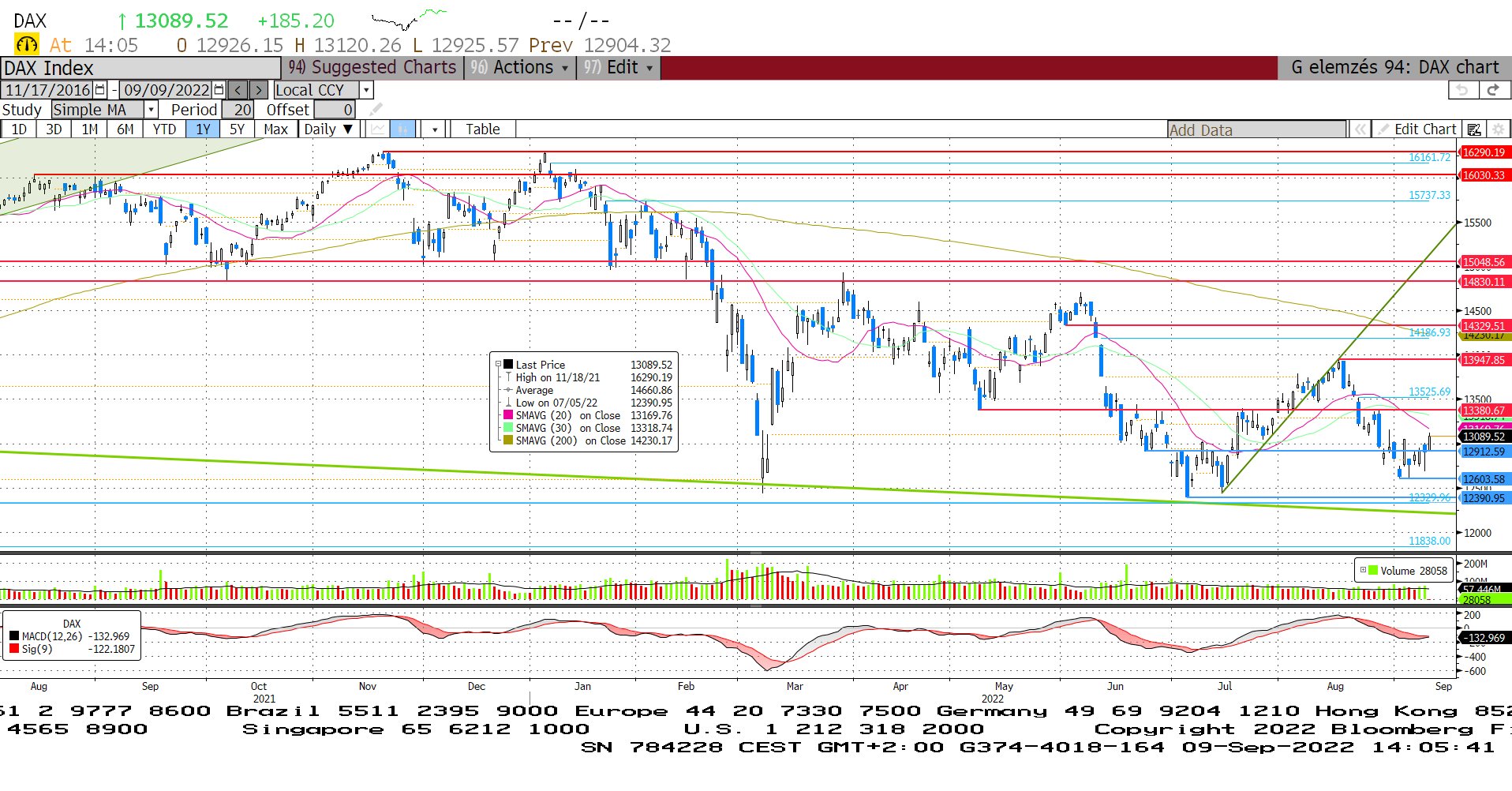
Task: Click the Add Data input box
Action: 1257,129
